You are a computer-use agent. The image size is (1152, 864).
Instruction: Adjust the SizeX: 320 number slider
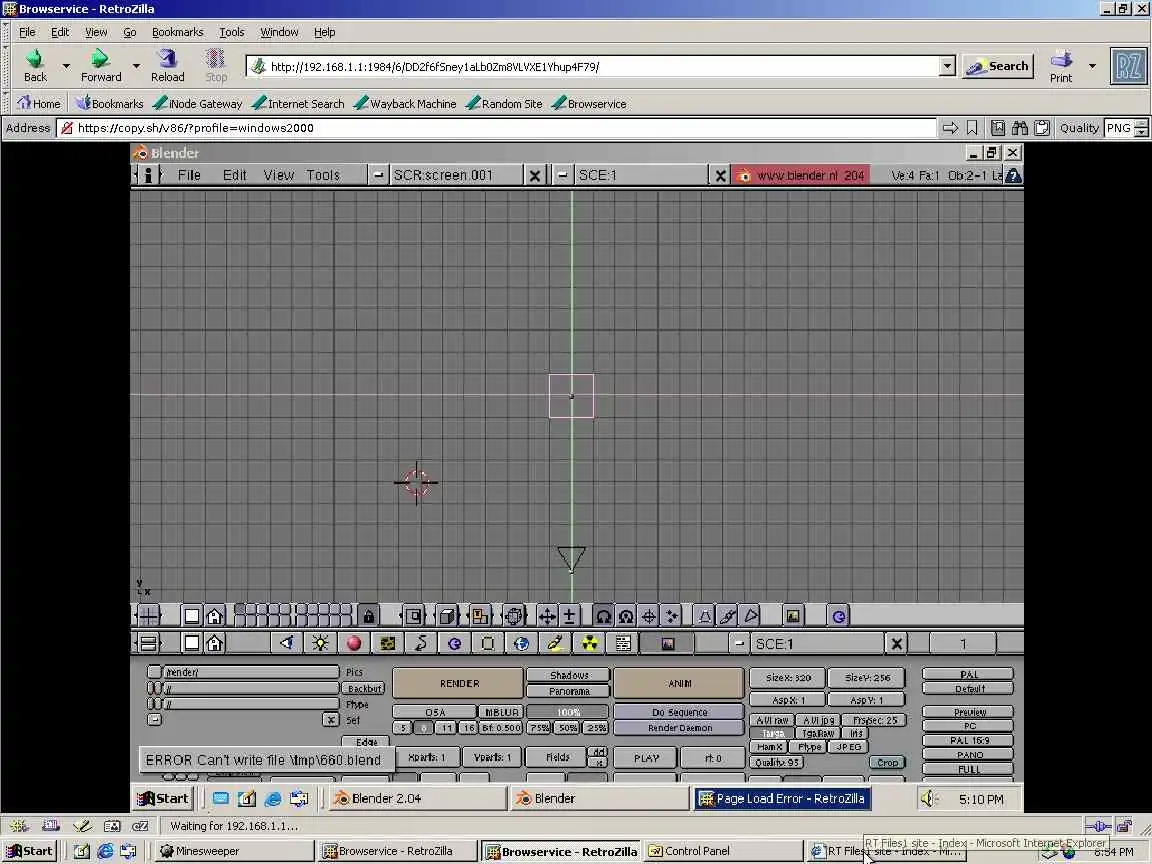click(x=788, y=678)
